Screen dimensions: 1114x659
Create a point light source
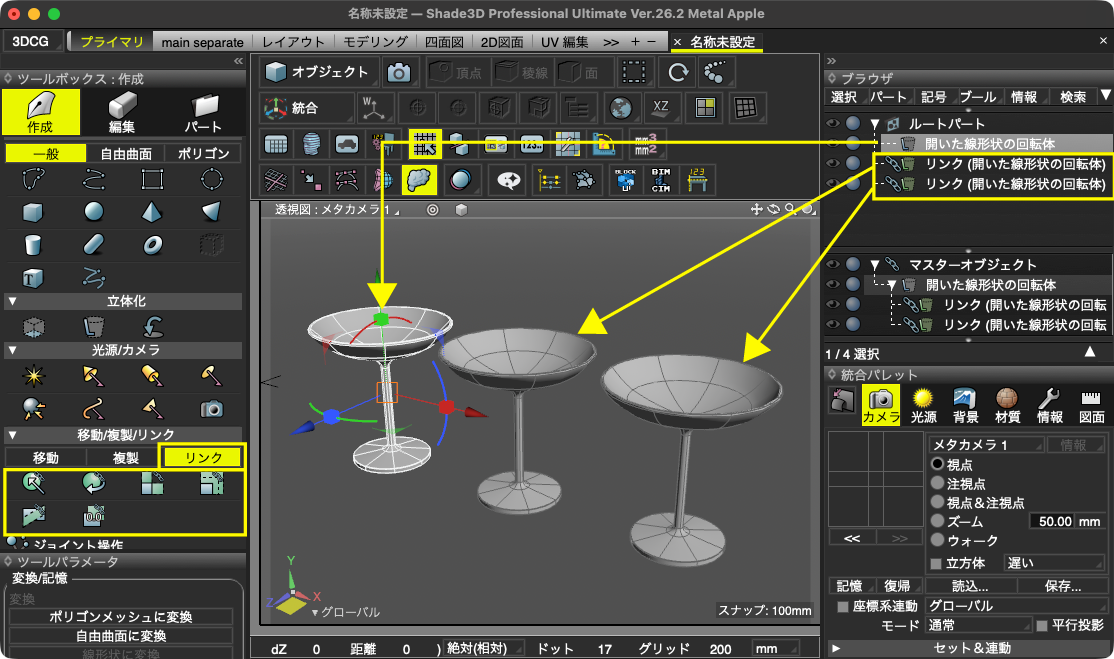coord(33,375)
